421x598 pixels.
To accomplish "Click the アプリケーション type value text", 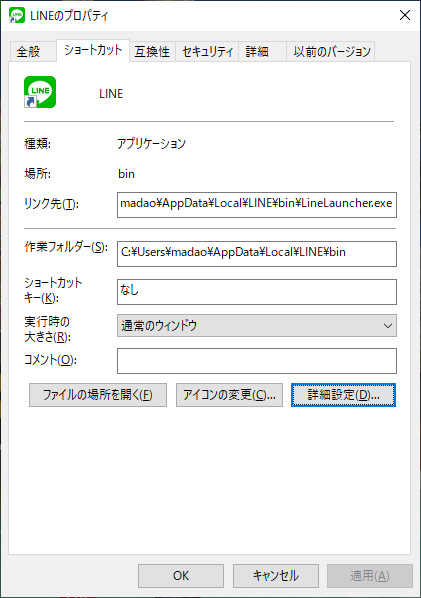I will [151, 144].
